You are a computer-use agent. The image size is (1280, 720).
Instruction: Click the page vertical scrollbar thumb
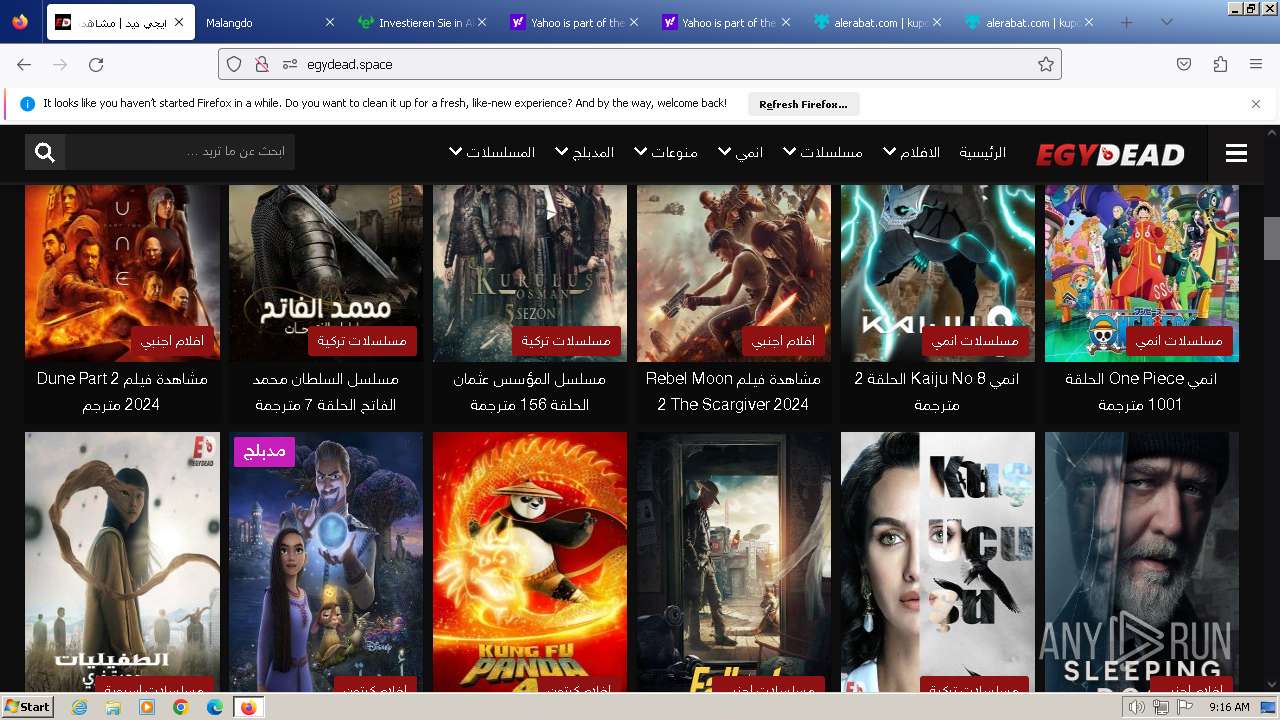pos(1272,238)
